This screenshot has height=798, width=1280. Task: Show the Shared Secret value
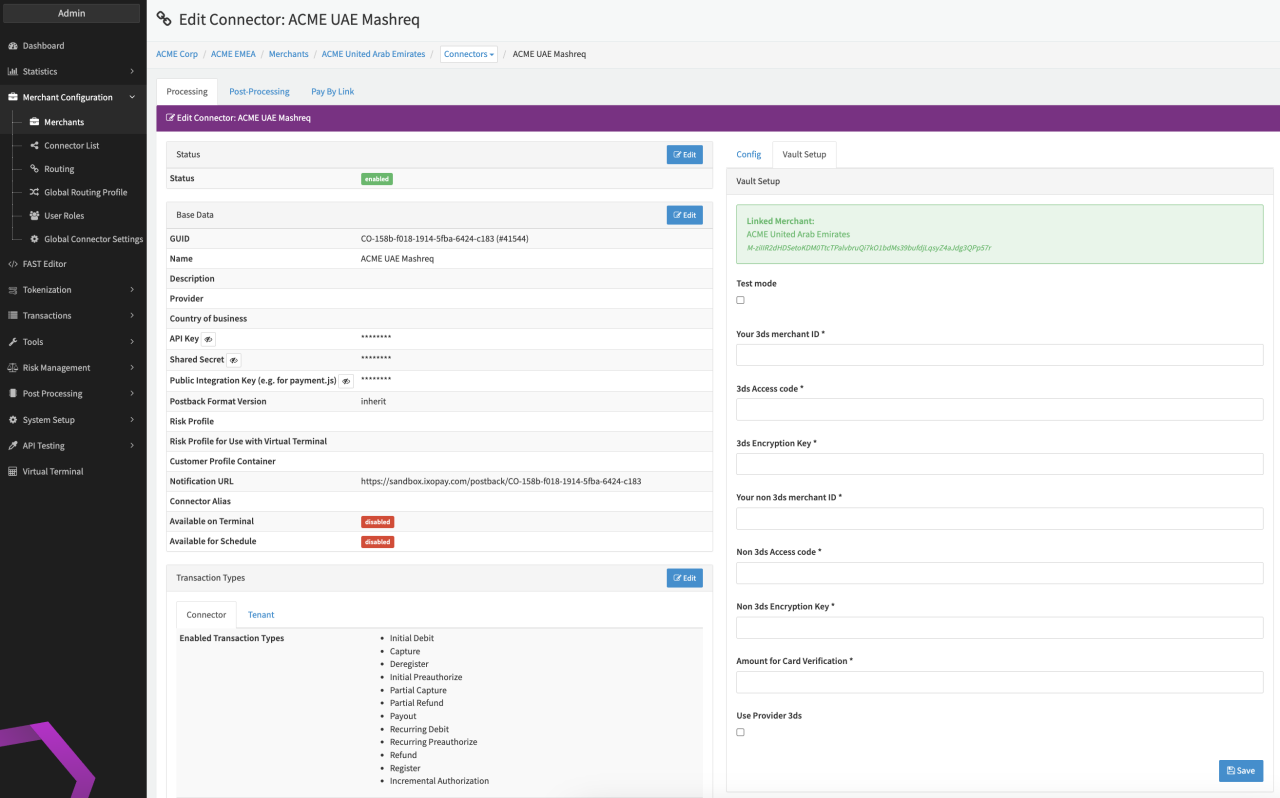[x=233, y=359]
